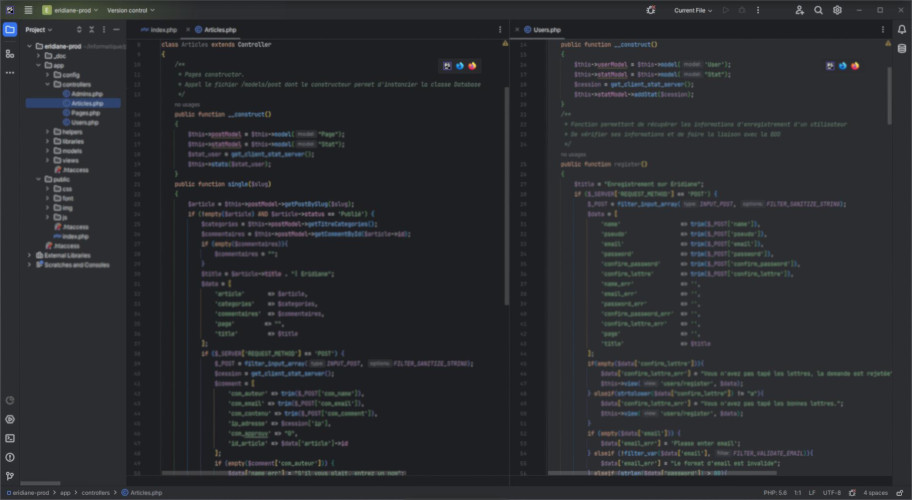Collapse the controllers folder
Image resolution: width=912 pixels, height=500 pixels.
(46, 84)
